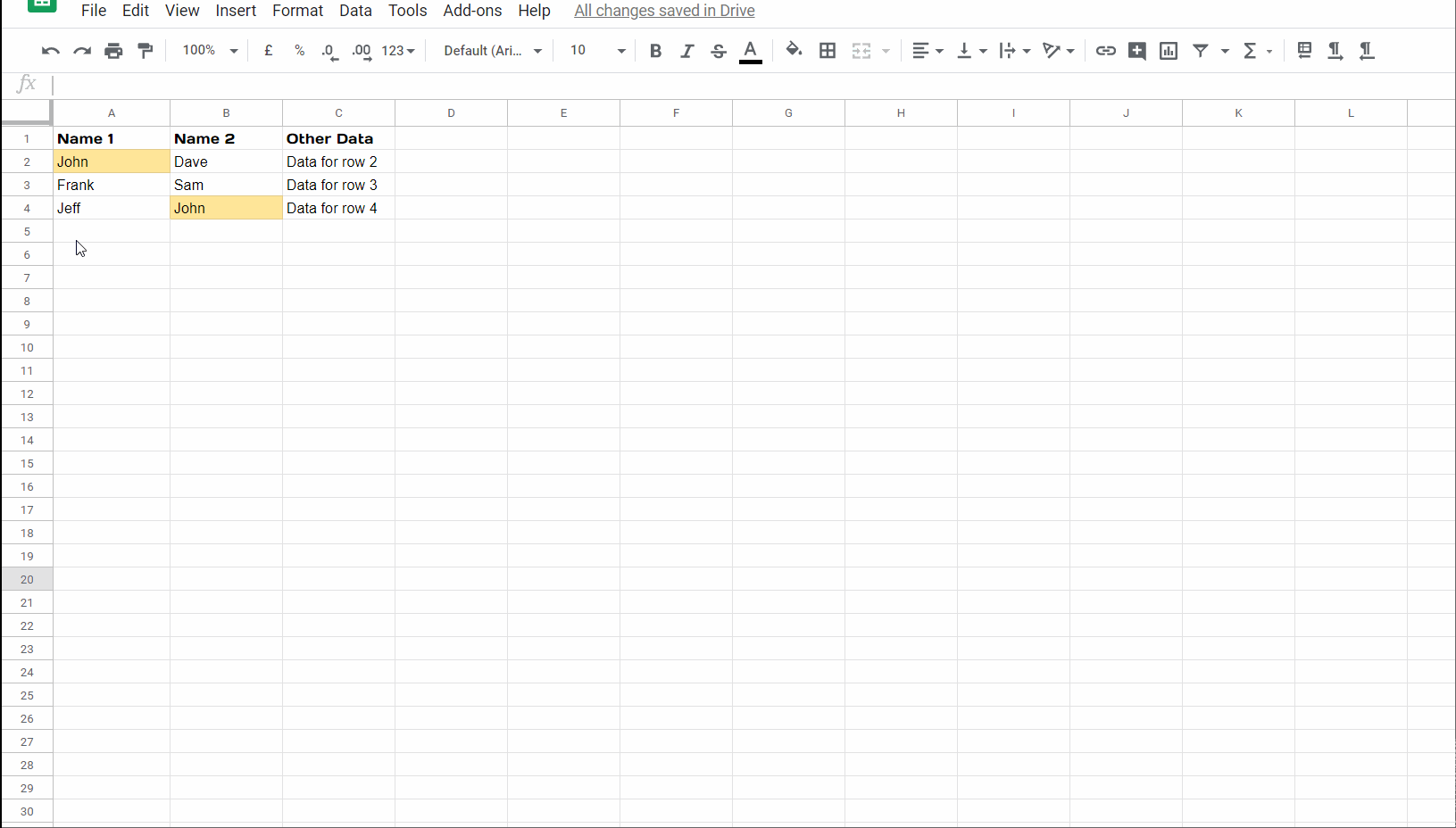1456x828 pixels.
Task: Click the Undo button
Action: [50, 51]
